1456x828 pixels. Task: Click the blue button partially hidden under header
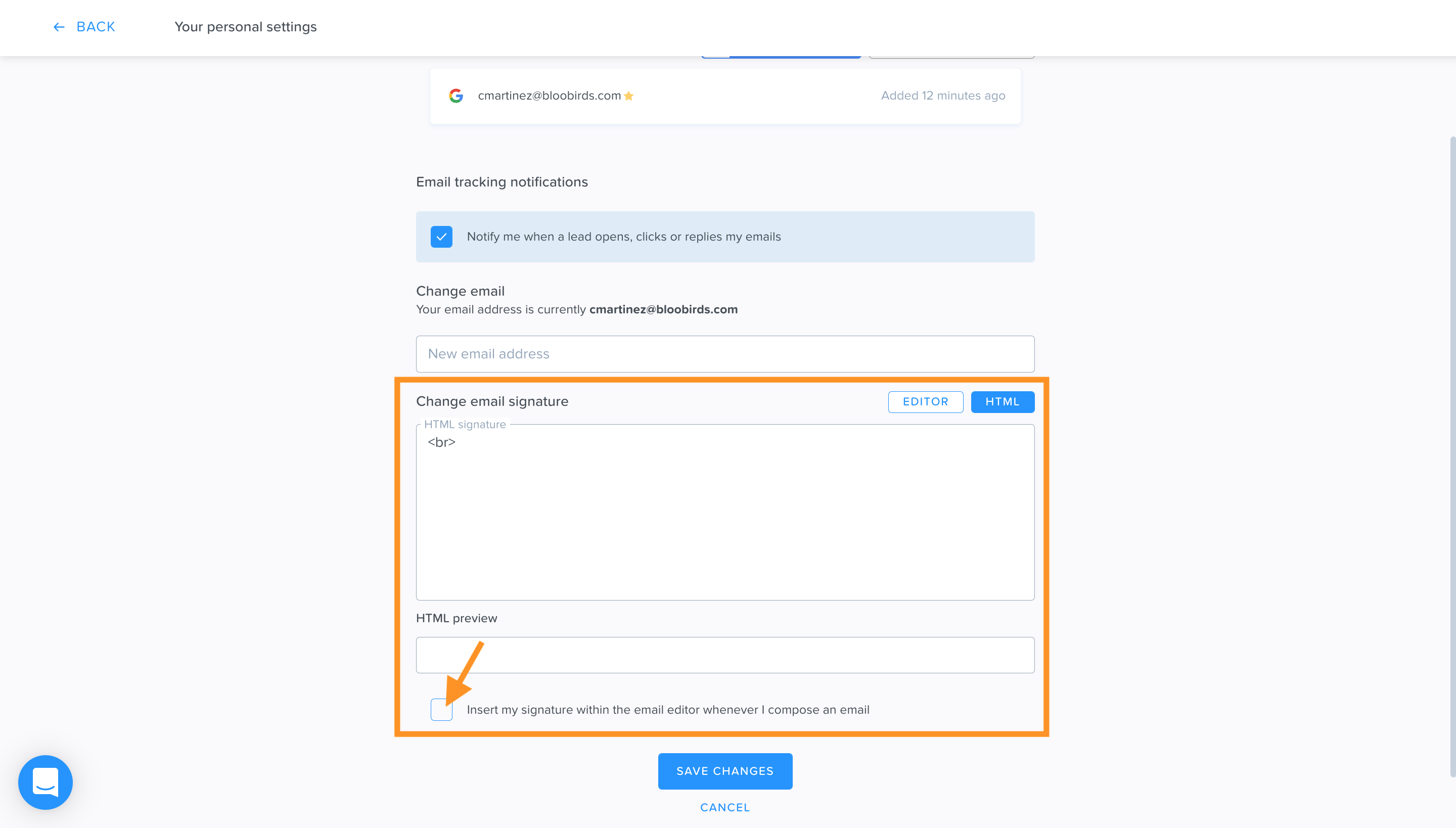pyautogui.click(x=781, y=57)
